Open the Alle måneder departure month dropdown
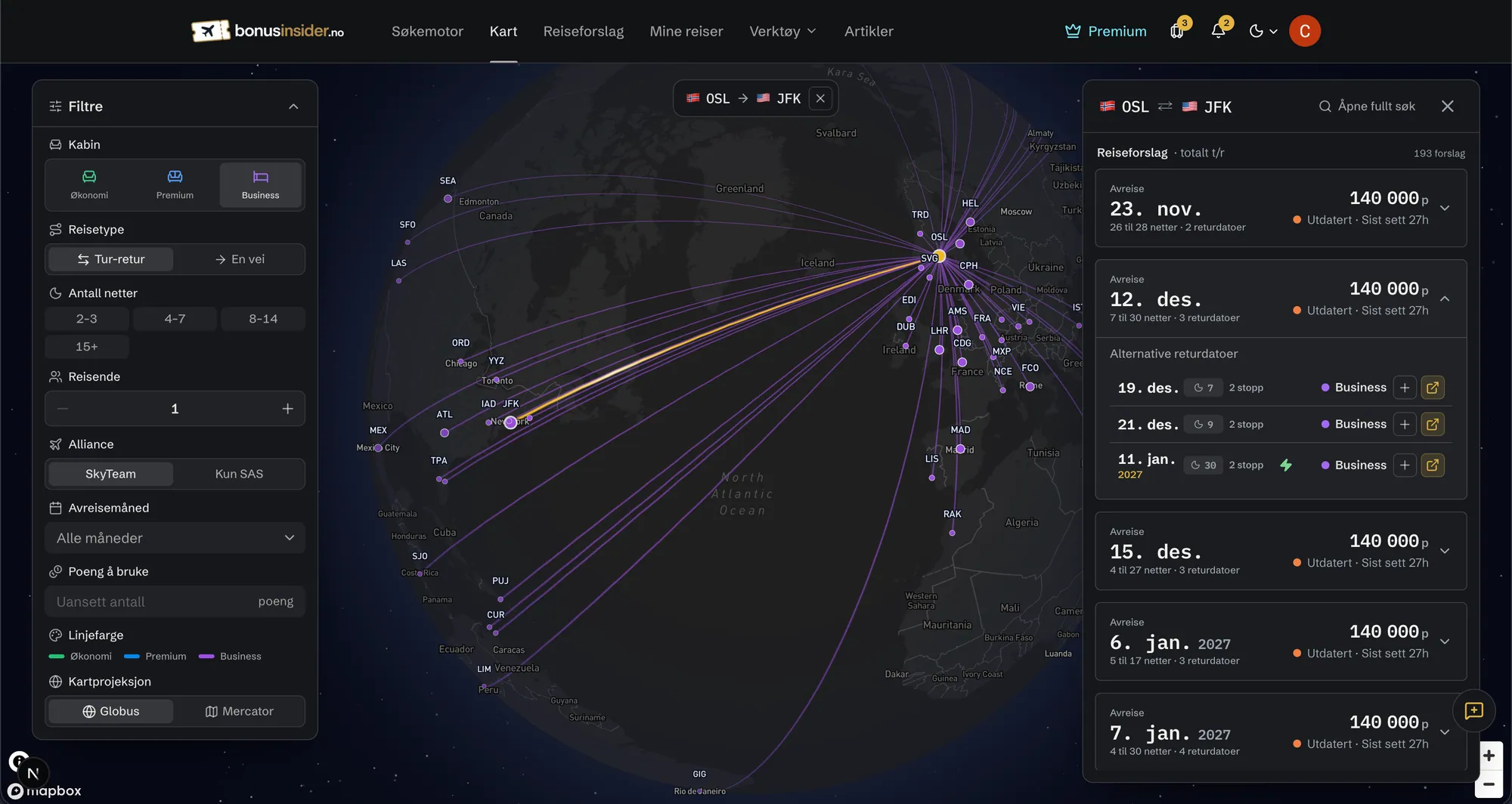This screenshot has height=804, width=1512. coord(175,538)
